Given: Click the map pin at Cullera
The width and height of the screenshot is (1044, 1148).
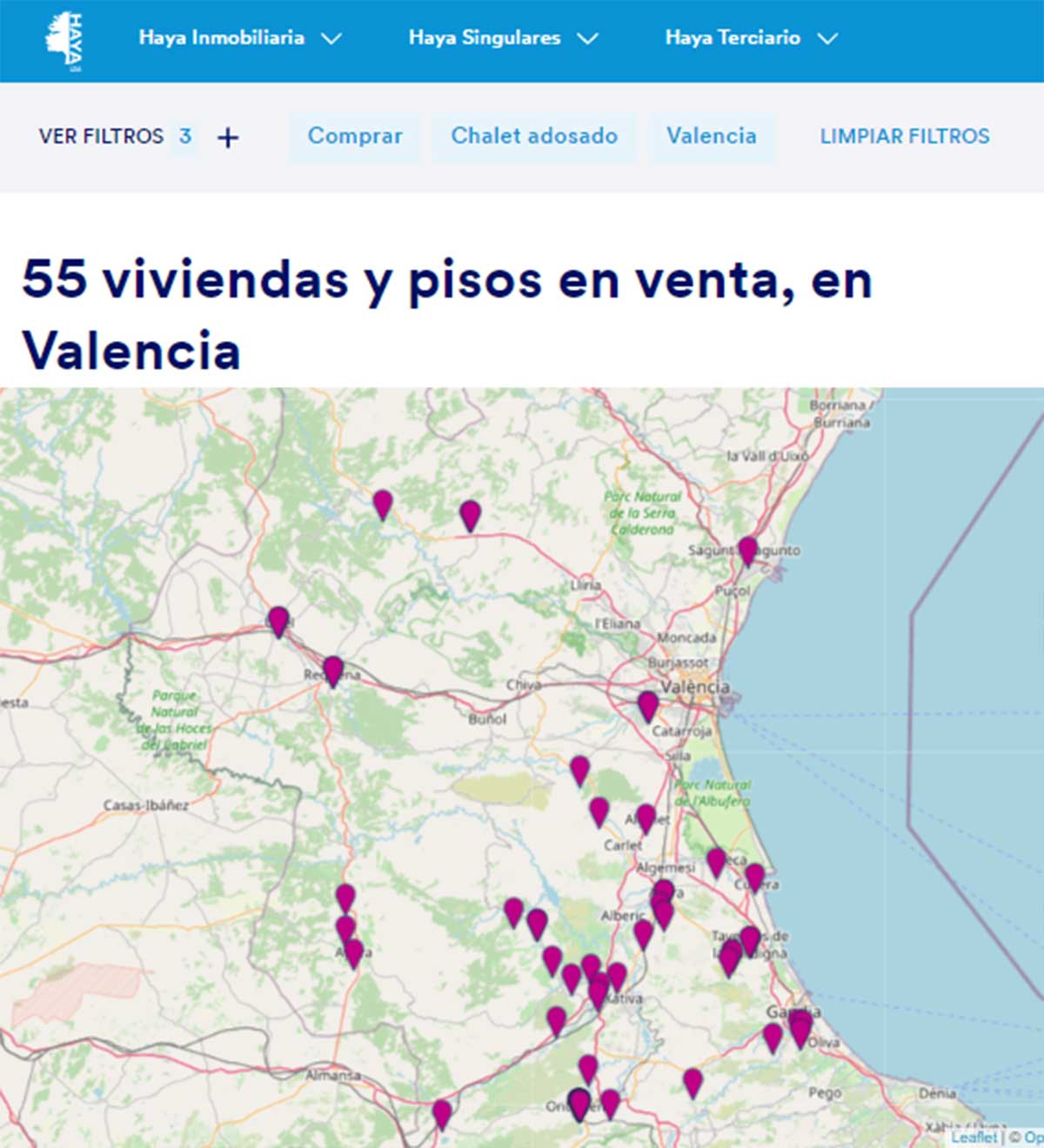Looking at the screenshot, I should 754,876.
